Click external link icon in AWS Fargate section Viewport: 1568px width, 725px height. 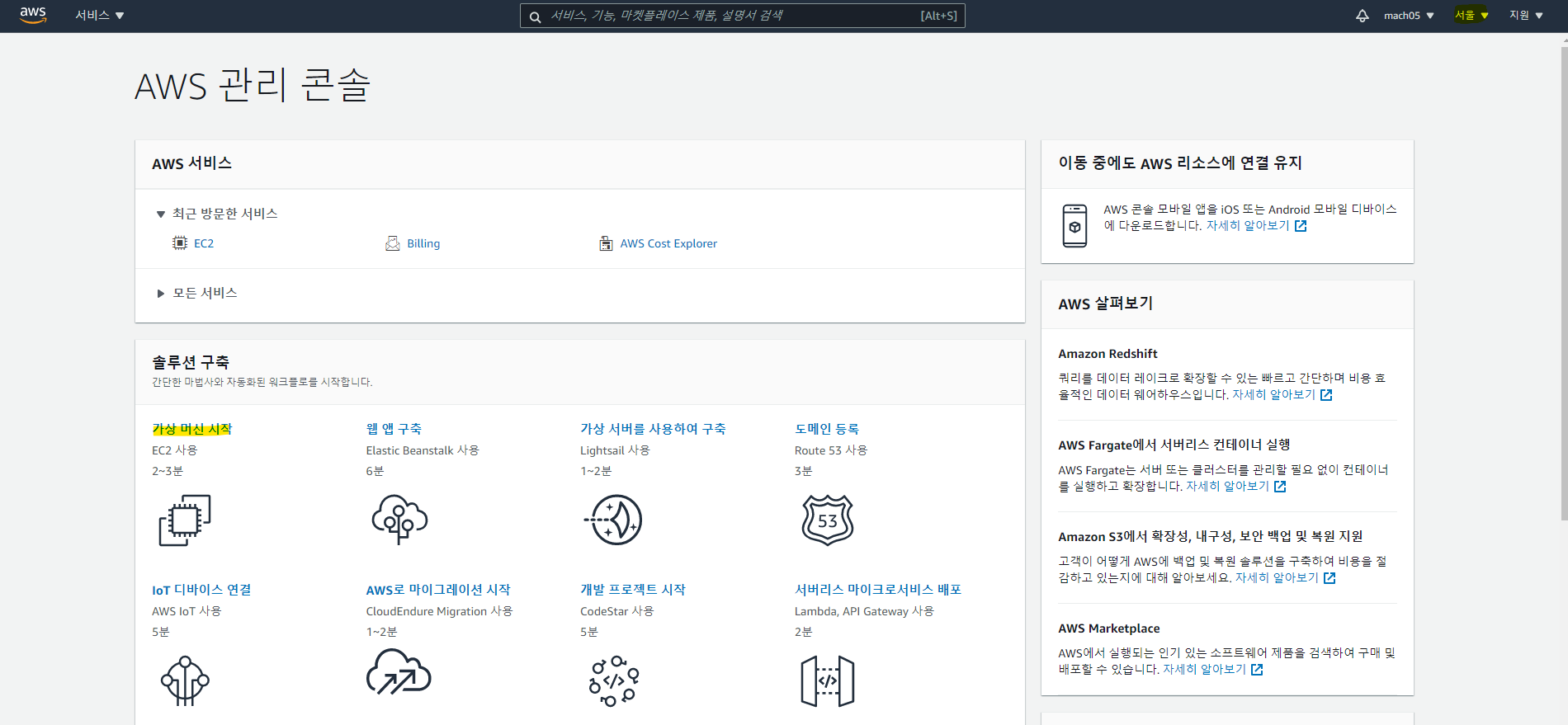coord(1280,487)
